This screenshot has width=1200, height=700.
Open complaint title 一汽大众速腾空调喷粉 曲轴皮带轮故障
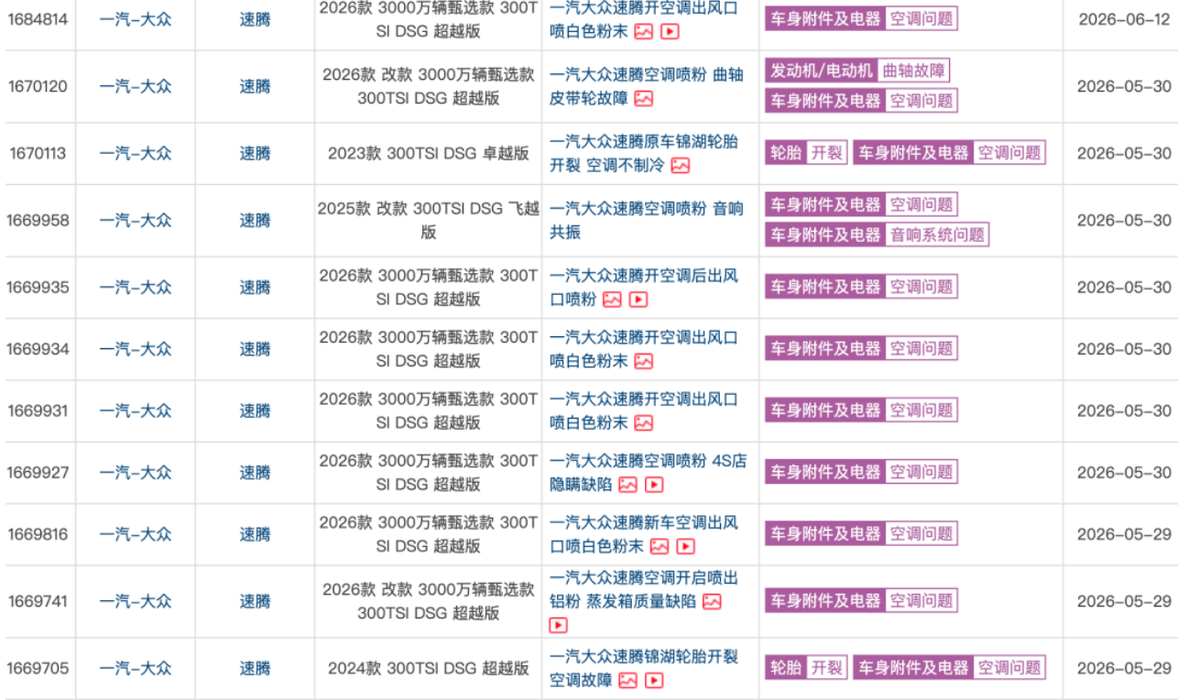point(646,86)
